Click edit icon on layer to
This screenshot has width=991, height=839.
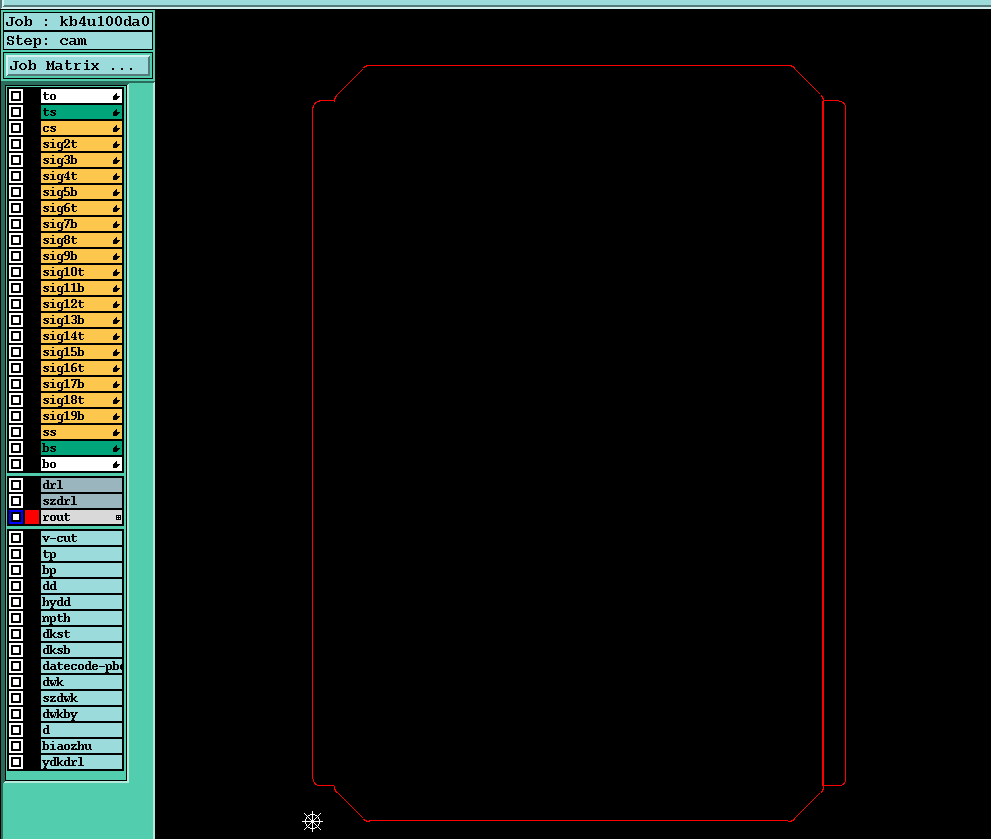coord(116,96)
